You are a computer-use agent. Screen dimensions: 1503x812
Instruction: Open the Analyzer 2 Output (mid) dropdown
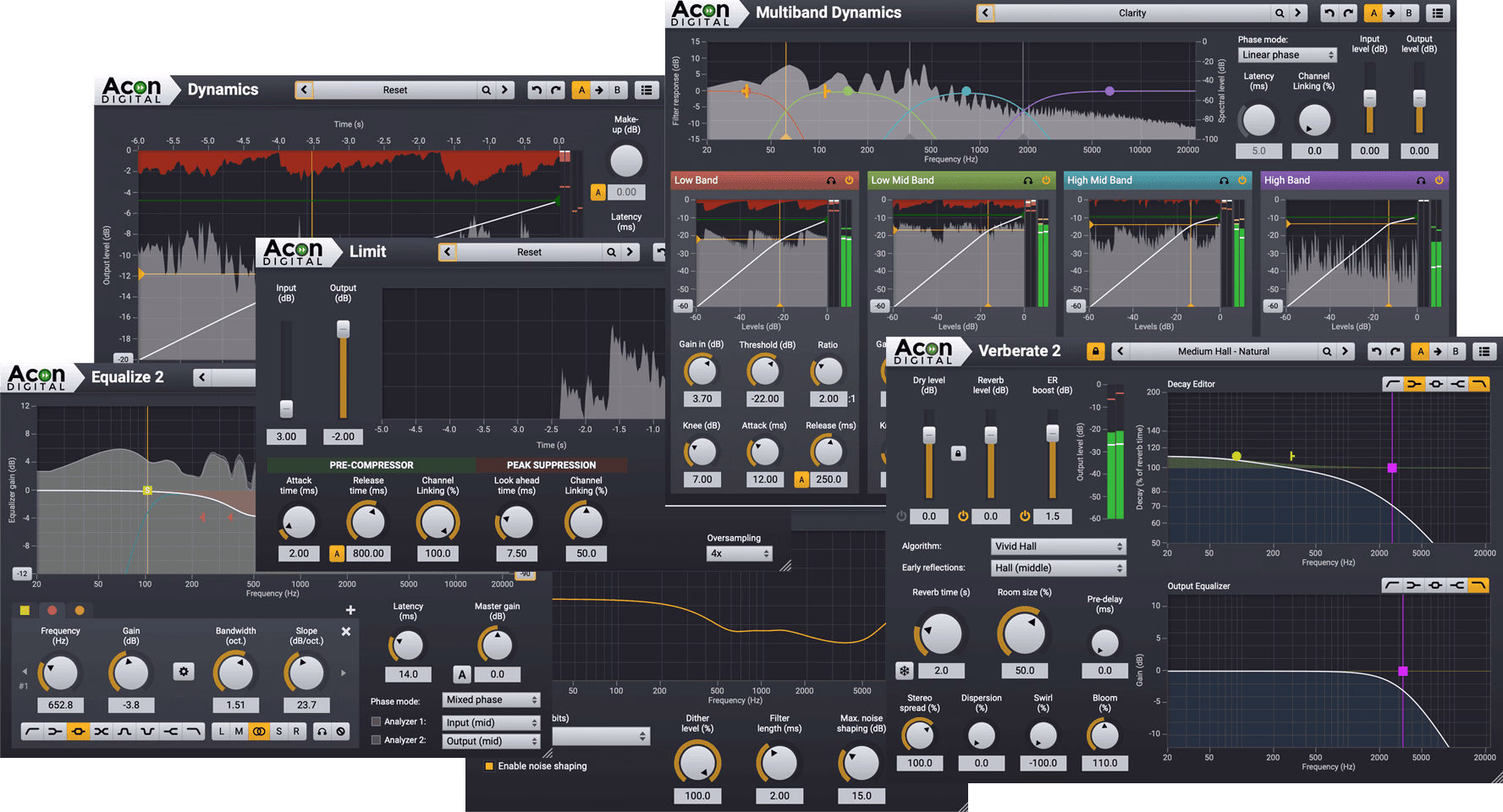492,742
